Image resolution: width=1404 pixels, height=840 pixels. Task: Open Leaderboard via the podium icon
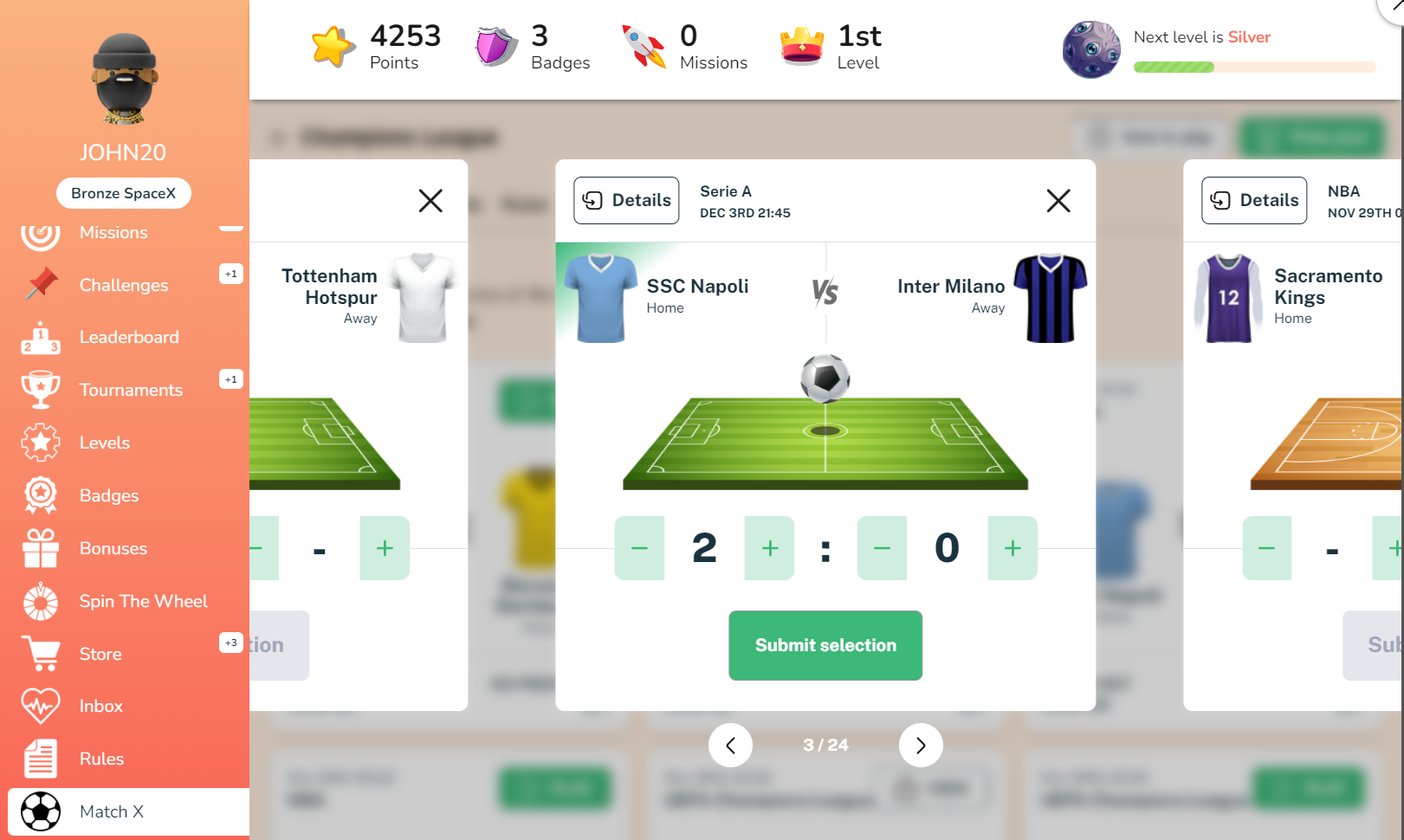click(41, 338)
